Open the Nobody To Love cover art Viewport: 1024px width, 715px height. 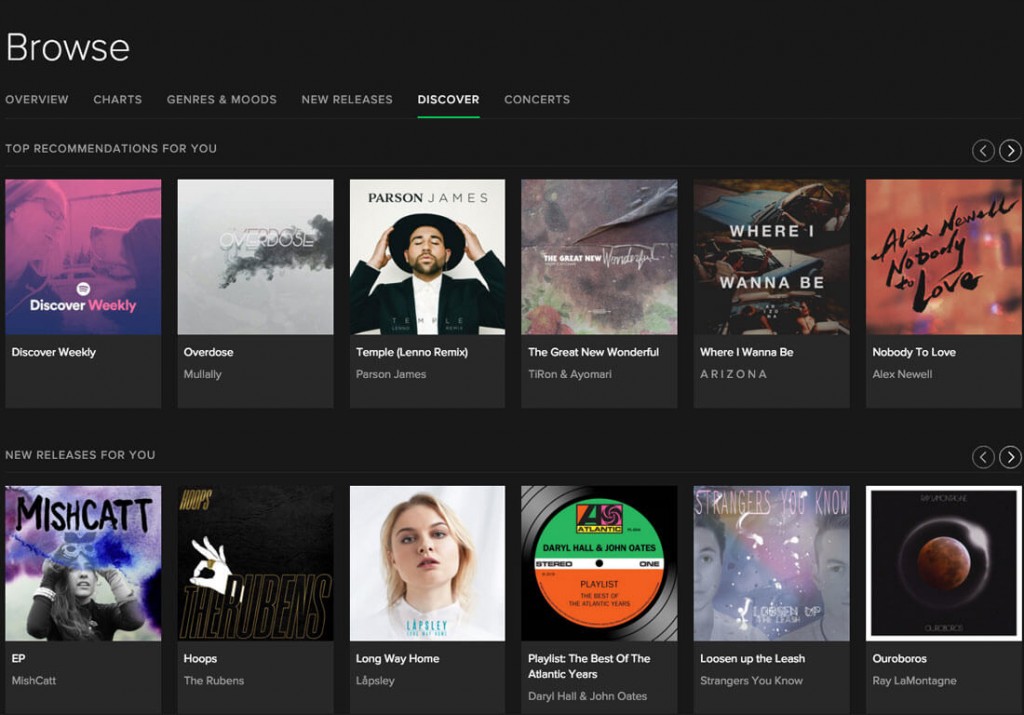[x=944, y=257]
